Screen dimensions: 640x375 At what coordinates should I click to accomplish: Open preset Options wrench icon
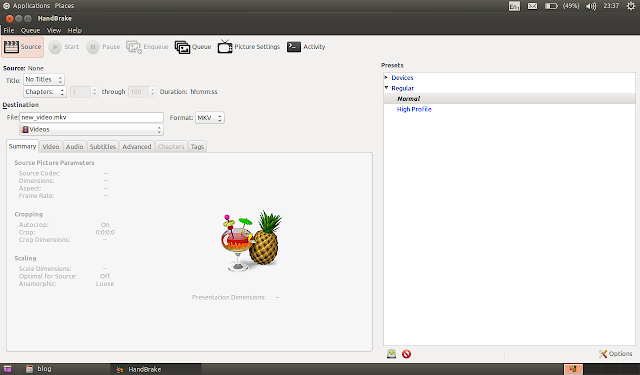603,354
